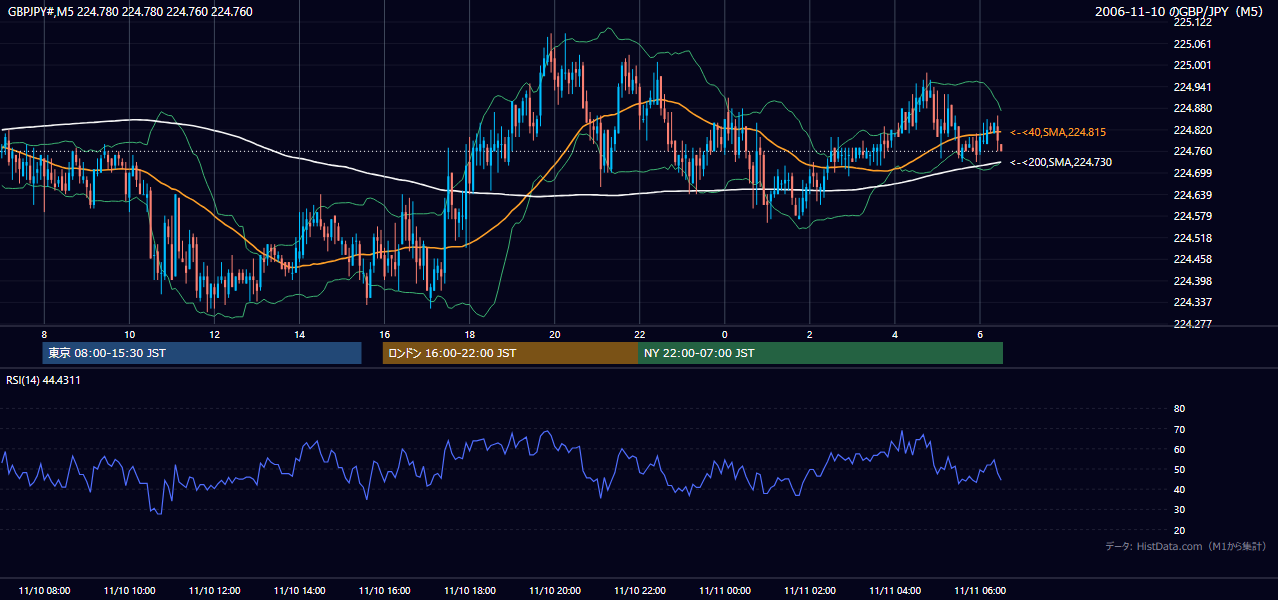Click the orange 40,SMA,224.815 label
The height and width of the screenshot is (600, 1278).
pos(1058,132)
